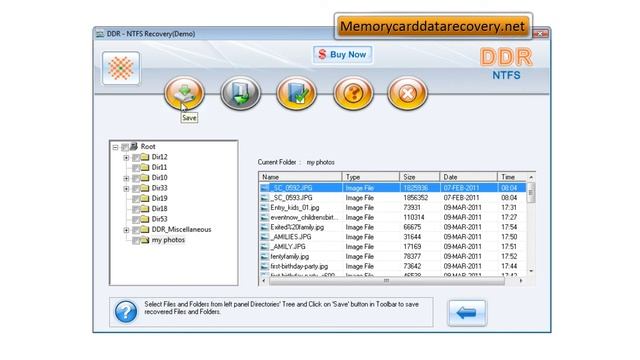Click the Root computer icon in tree
Image resolution: width=640 pixels, height=360 pixels.
coord(134,146)
